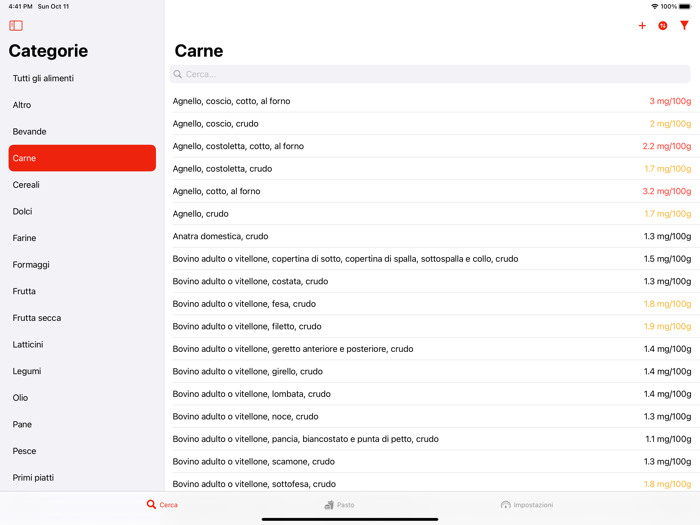Open the Dolci category
The width and height of the screenshot is (700, 525).
[82, 211]
